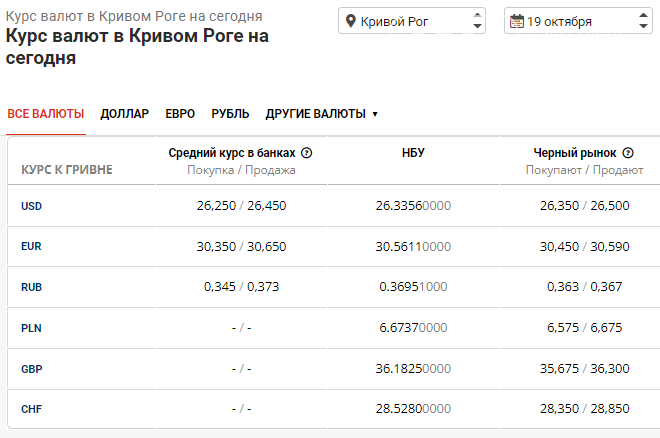Open the USD currency link
Image resolution: width=660 pixels, height=438 pixels.
(31, 206)
